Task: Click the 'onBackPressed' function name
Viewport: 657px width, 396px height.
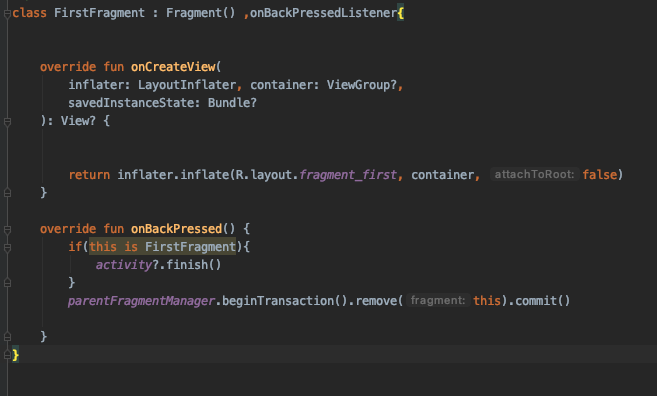Action: (x=176, y=228)
